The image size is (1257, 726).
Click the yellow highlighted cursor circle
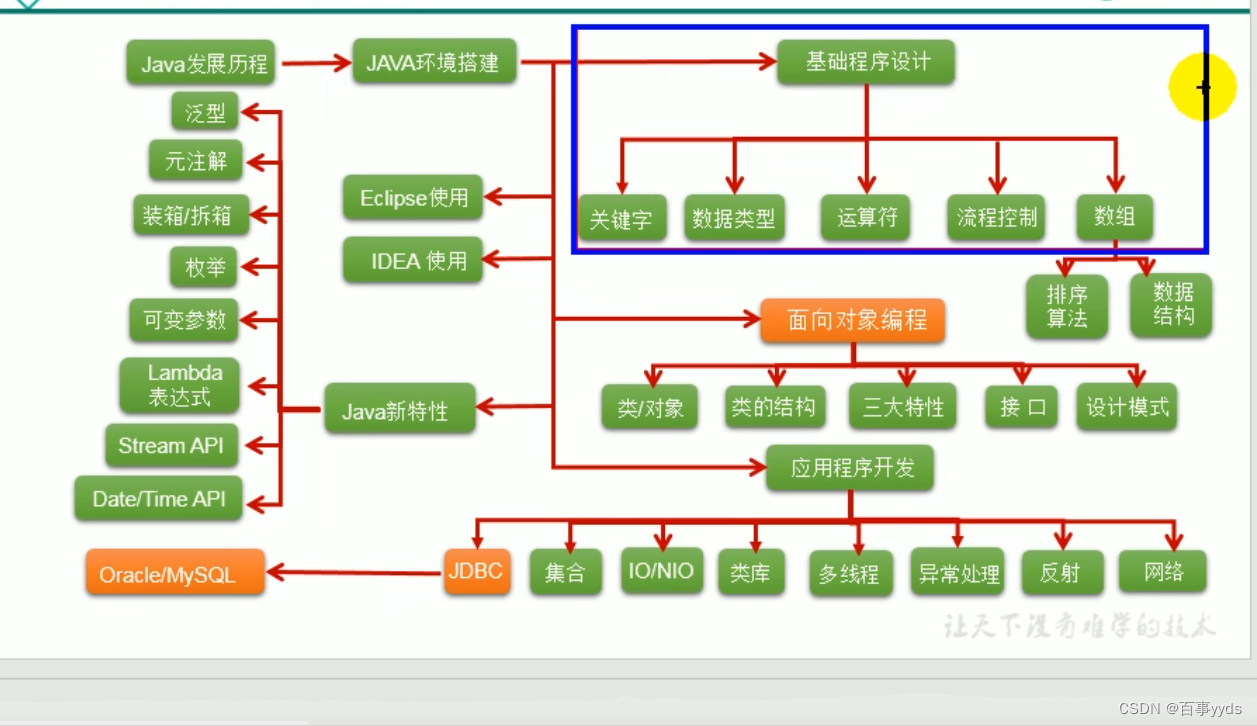[x=1202, y=87]
